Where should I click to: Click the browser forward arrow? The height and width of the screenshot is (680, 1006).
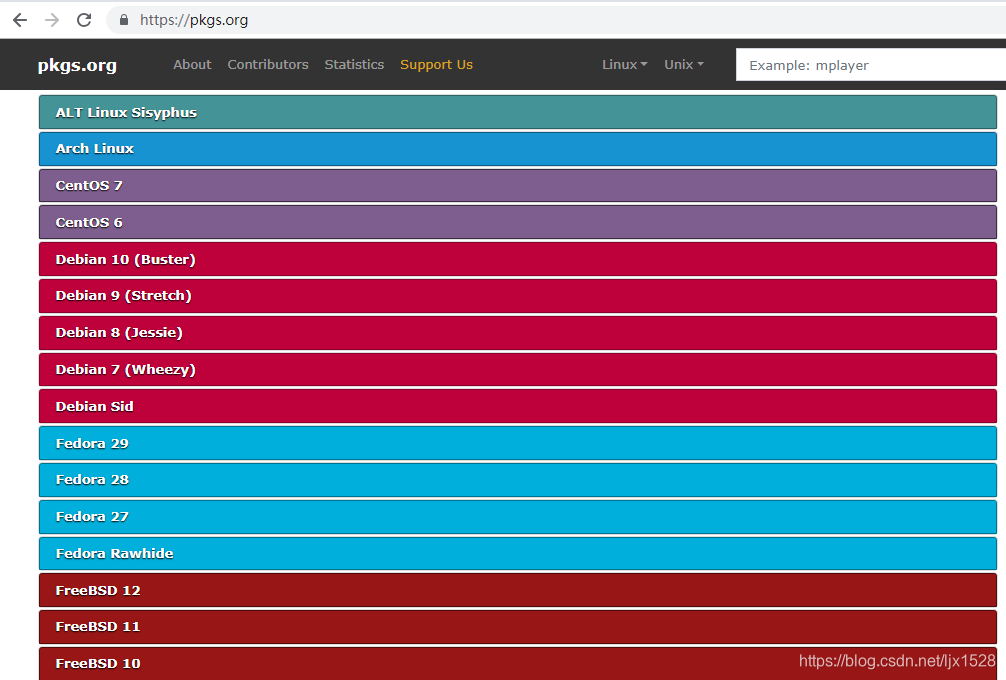click(x=52, y=20)
